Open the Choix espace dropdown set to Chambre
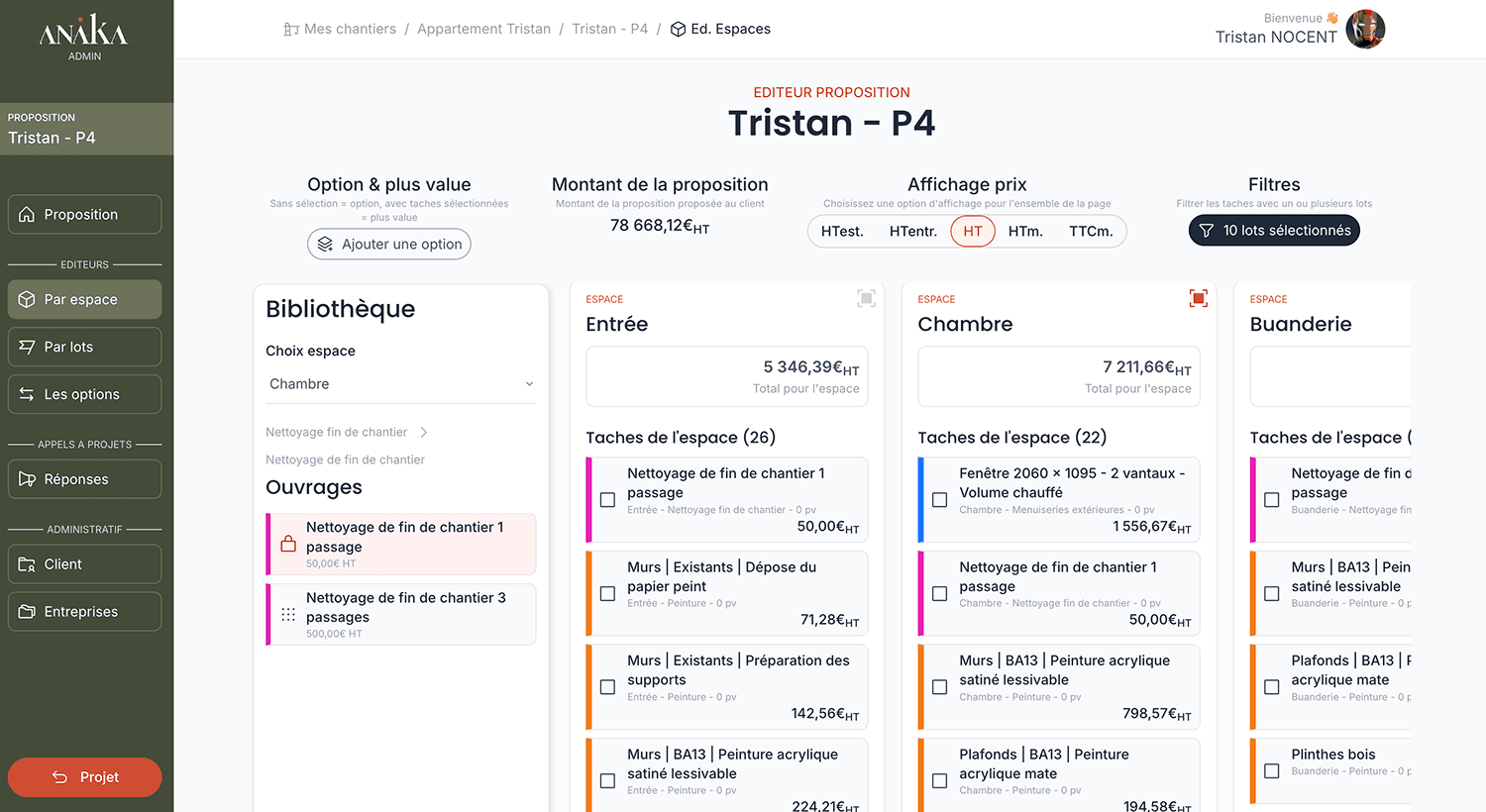1486x812 pixels. (x=401, y=384)
